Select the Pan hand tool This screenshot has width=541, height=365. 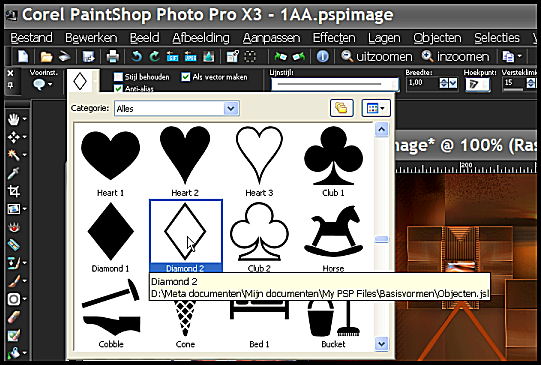click(13, 119)
